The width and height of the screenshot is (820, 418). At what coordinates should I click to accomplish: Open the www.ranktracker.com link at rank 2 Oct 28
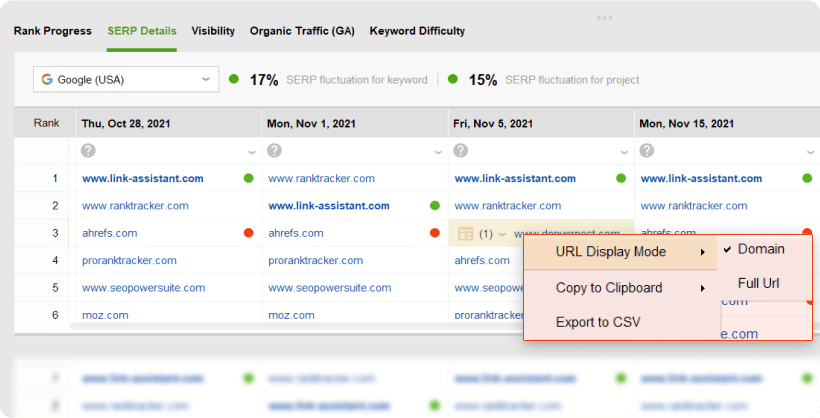coord(135,206)
